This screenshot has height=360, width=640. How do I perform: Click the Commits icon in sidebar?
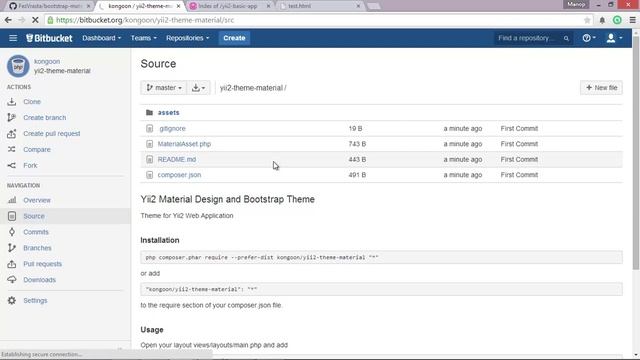pyautogui.click(x=12, y=232)
